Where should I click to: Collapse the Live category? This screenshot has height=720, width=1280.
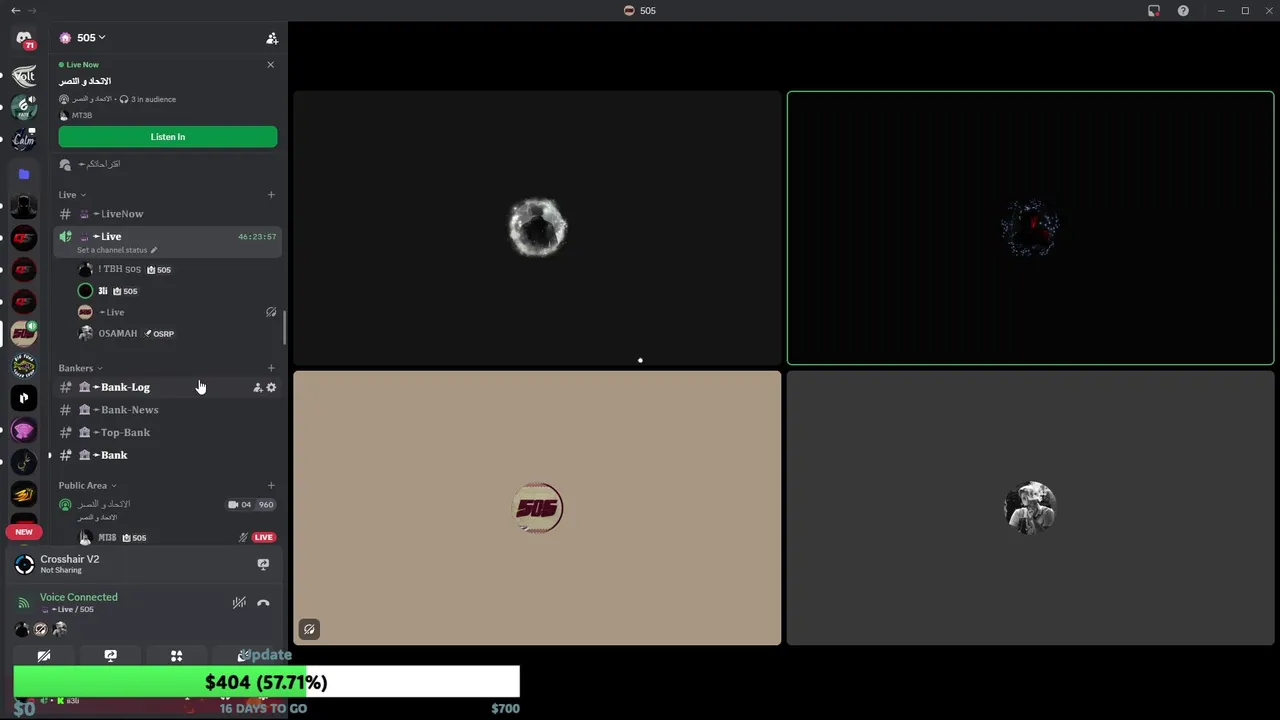[72, 195]
